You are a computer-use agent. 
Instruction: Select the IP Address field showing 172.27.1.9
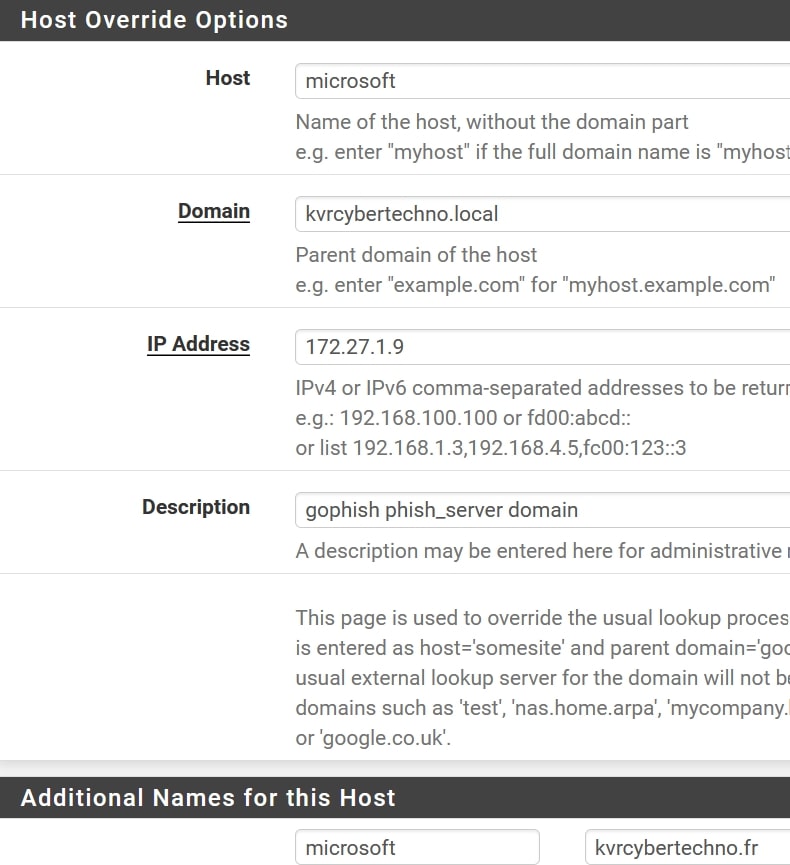pyautogui.click(x=542, y=346)
